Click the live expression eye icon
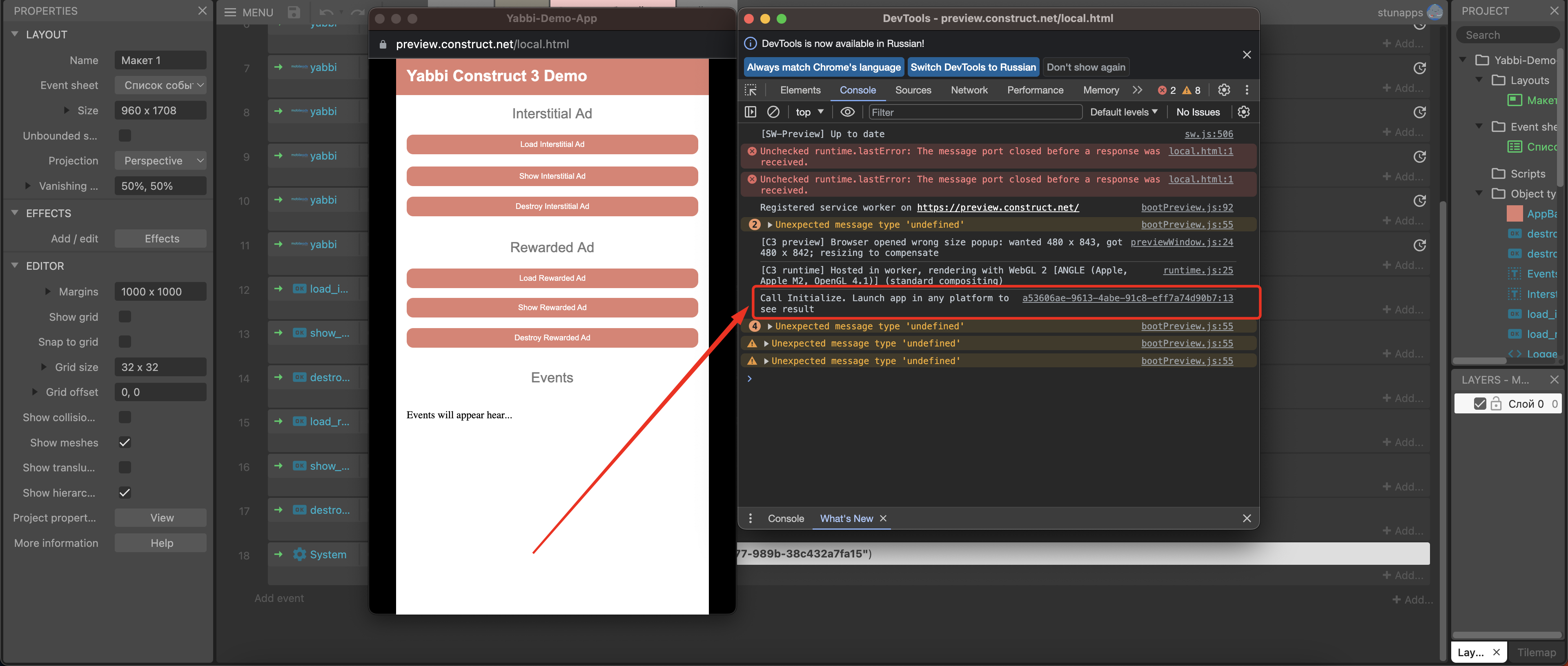The height and width of the screenshot is (666, 1568). (x=847, y=112)
